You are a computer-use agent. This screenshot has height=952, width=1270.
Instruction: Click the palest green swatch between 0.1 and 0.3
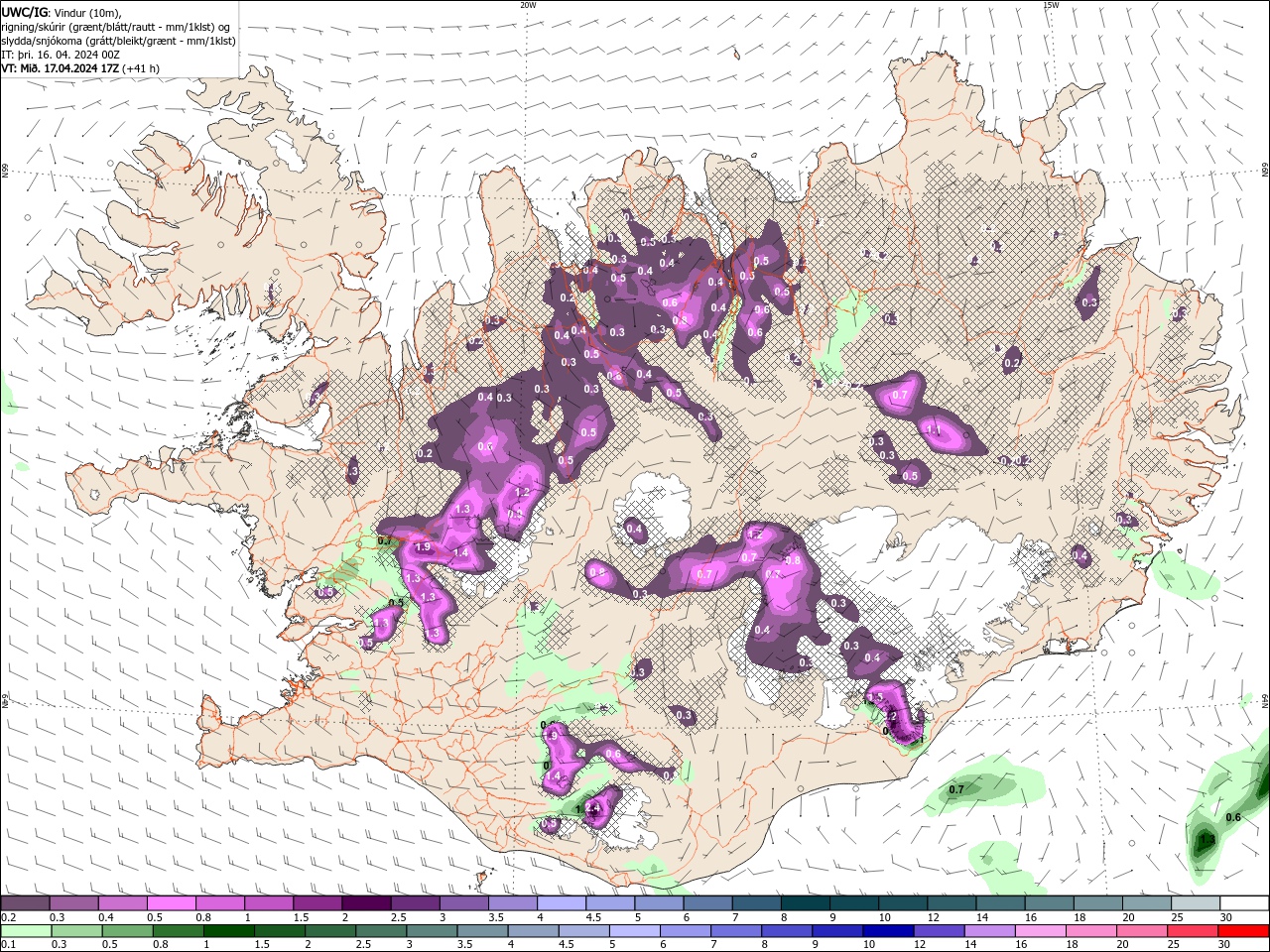[x=25, y=931]
